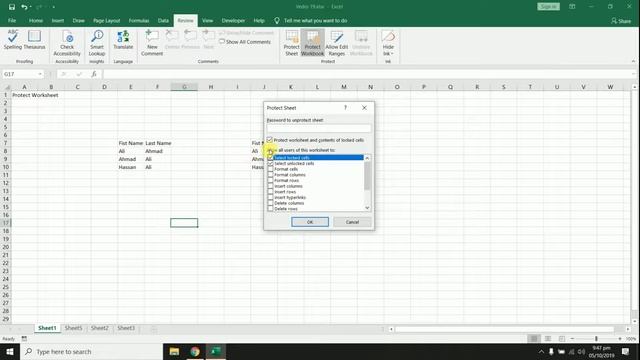
Task: Toggle Protect worksheet and contents checkbox
Action: tap(270, 140)
